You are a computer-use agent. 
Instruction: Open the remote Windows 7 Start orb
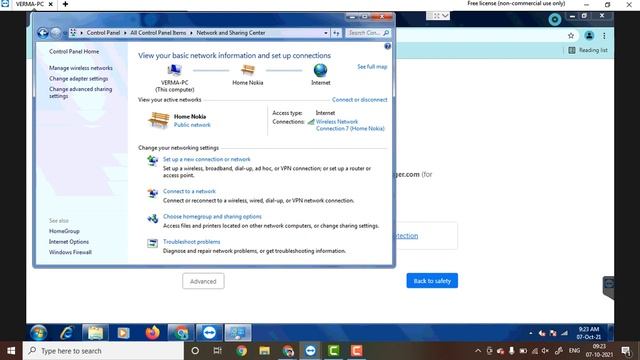point(38,333)
